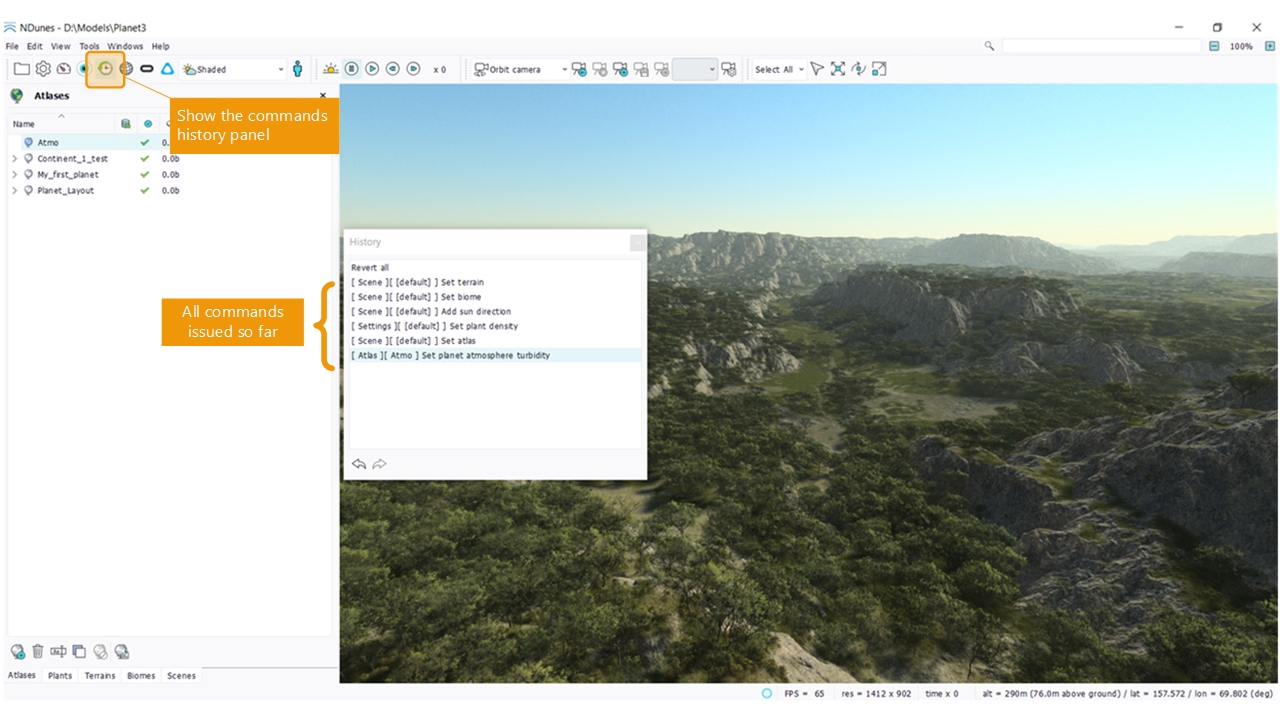Click the zoom-out minus button near 100%
Screen dimensions: 1280x720
(x=1214, y=46)
